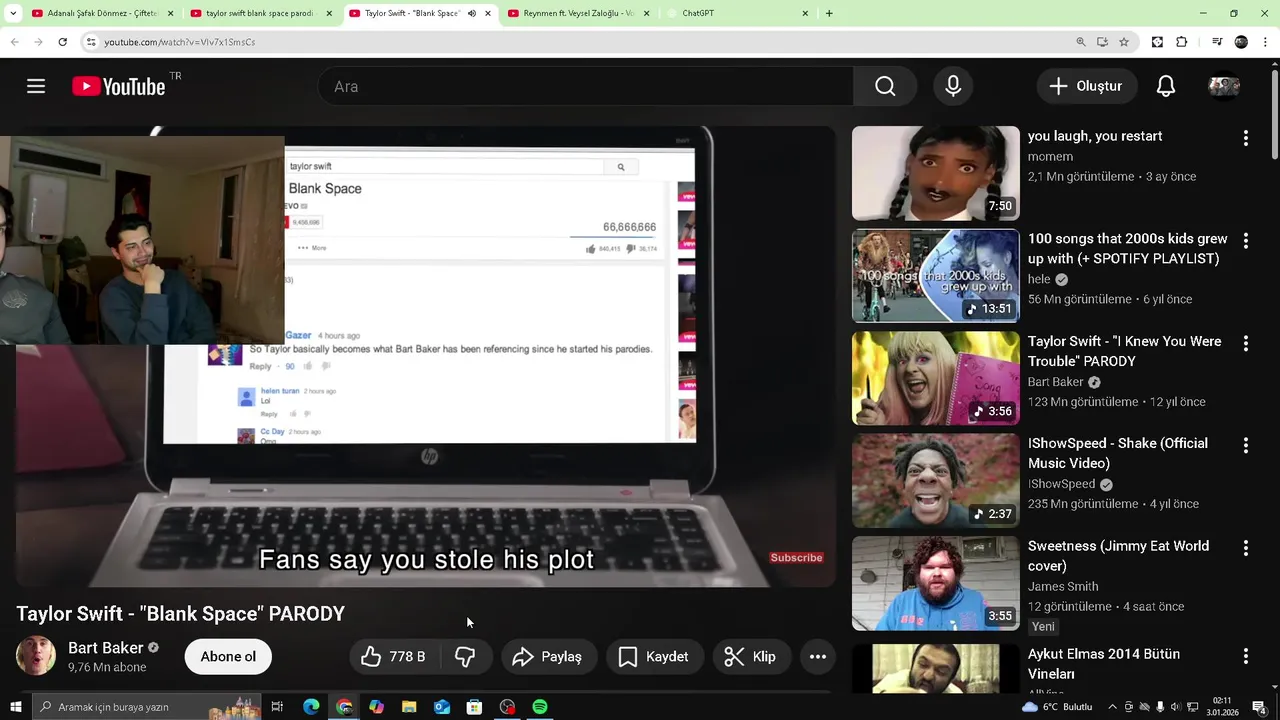Click the address bar URL
Viewport: 1280px width, 720px height.
pyautogui.click(x=180, y=42)
